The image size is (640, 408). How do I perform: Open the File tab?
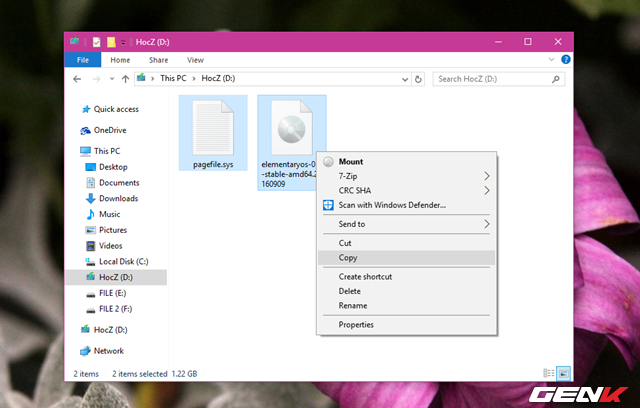(x=83, y=60)
